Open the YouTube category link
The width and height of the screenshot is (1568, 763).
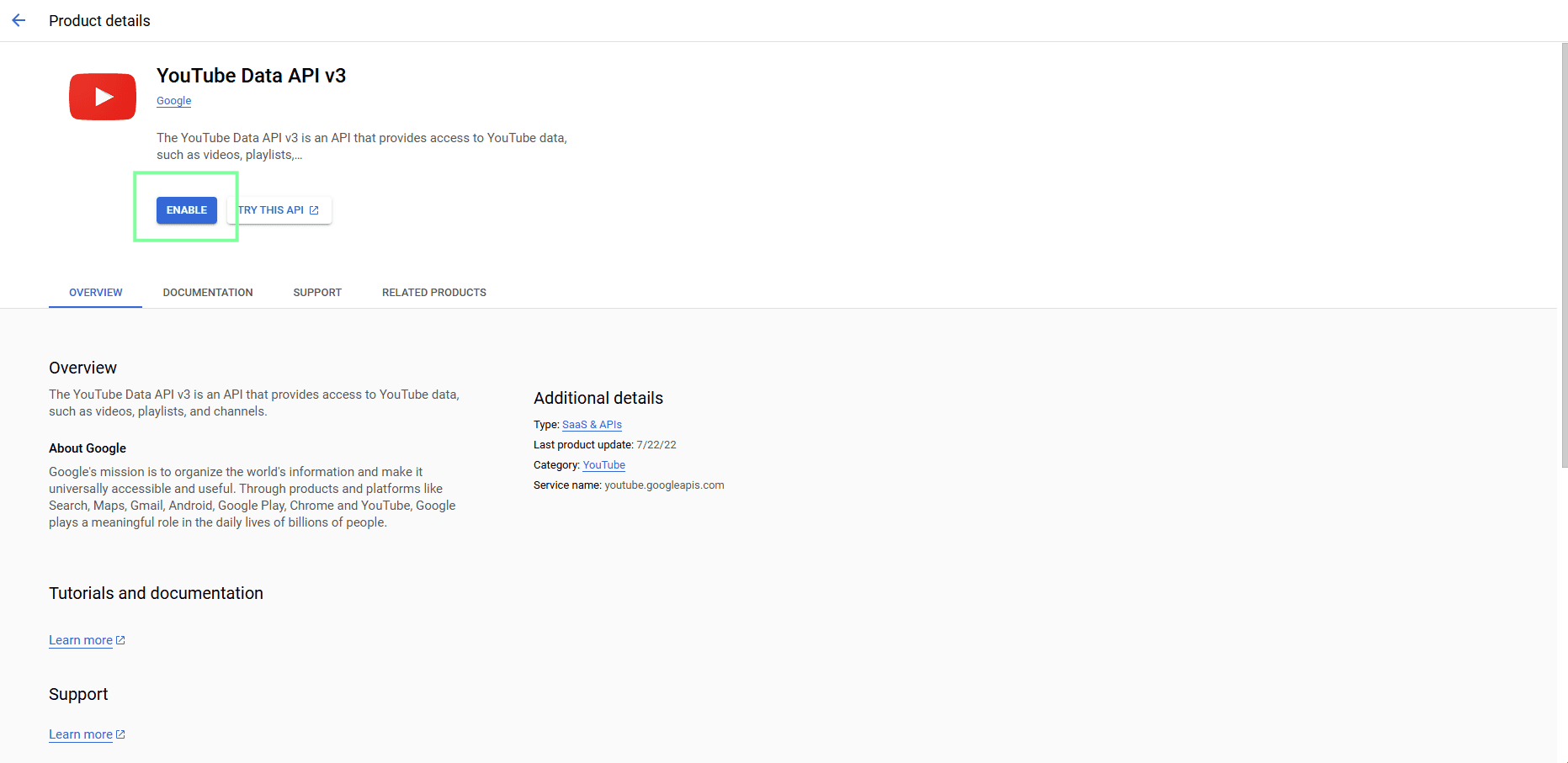pyautogui.click(x=604, y=465)
